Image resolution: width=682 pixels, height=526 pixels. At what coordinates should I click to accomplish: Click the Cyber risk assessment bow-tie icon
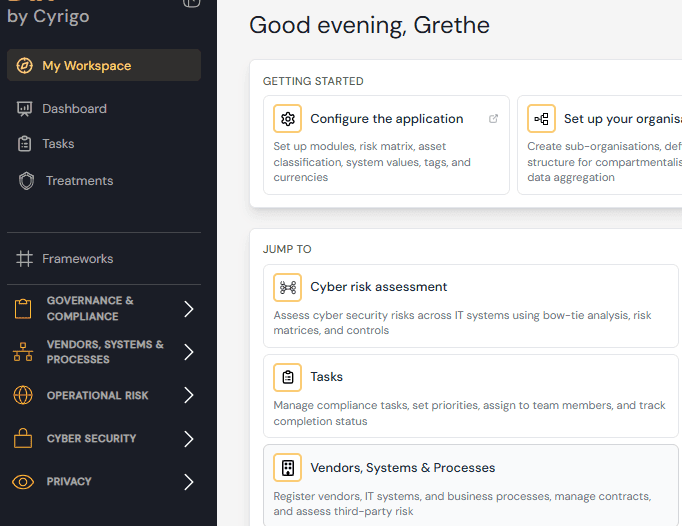pos(288,287)
